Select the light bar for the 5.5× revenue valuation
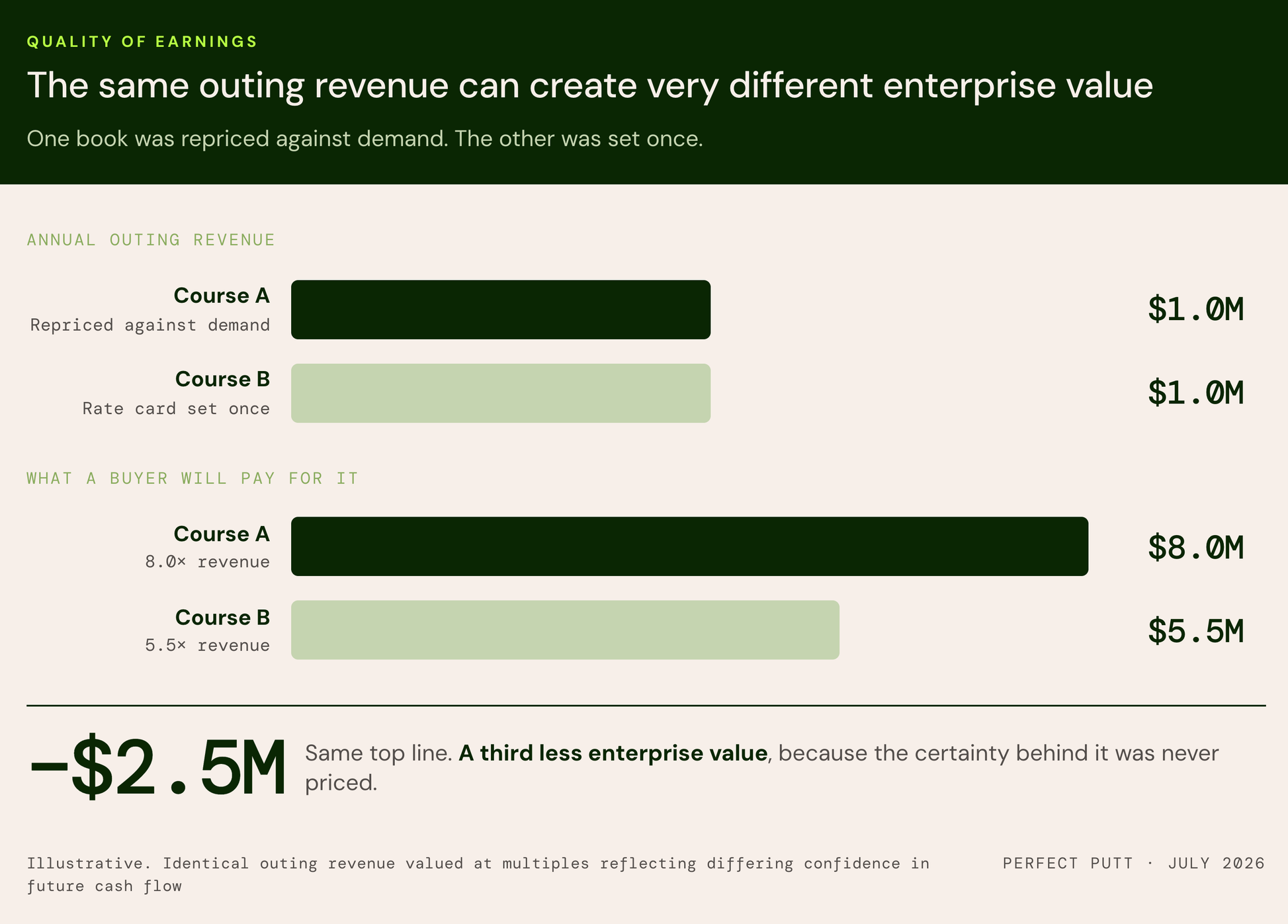This screenshot has width=1288, height=924. tap(565, 630)
